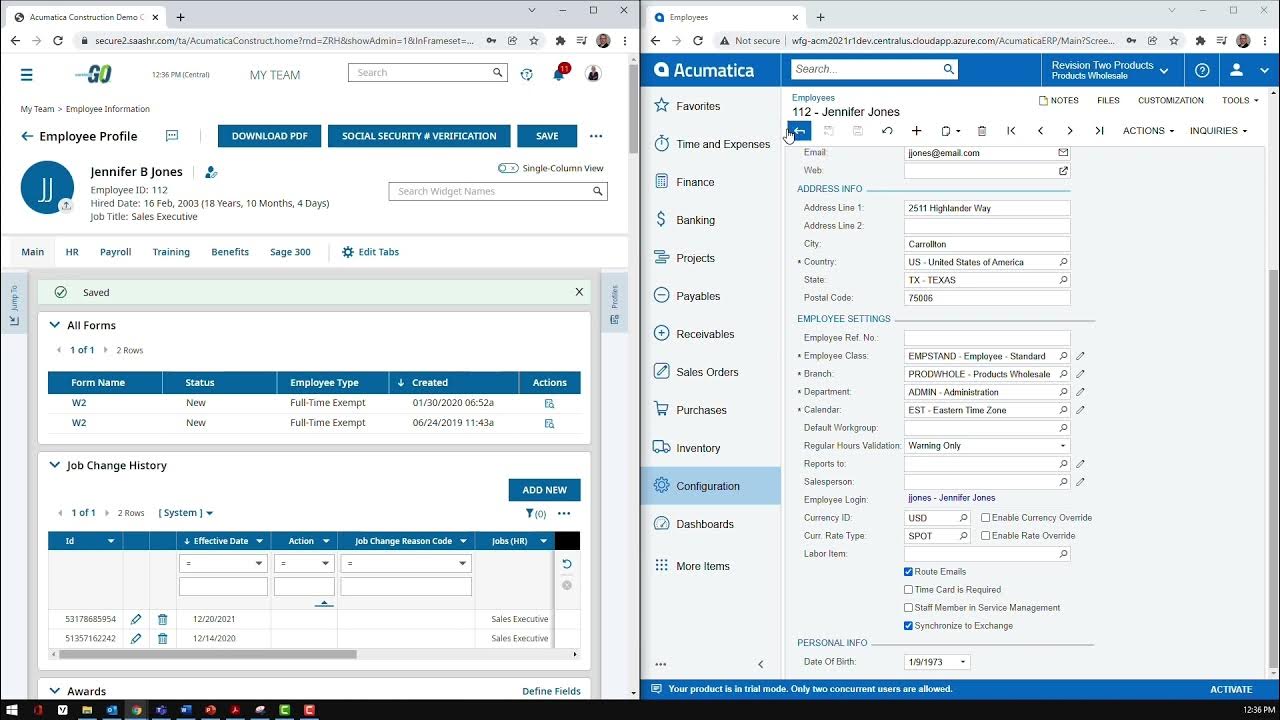
Task: Click Edit Tabs option
Action: (x=370, y=252)
